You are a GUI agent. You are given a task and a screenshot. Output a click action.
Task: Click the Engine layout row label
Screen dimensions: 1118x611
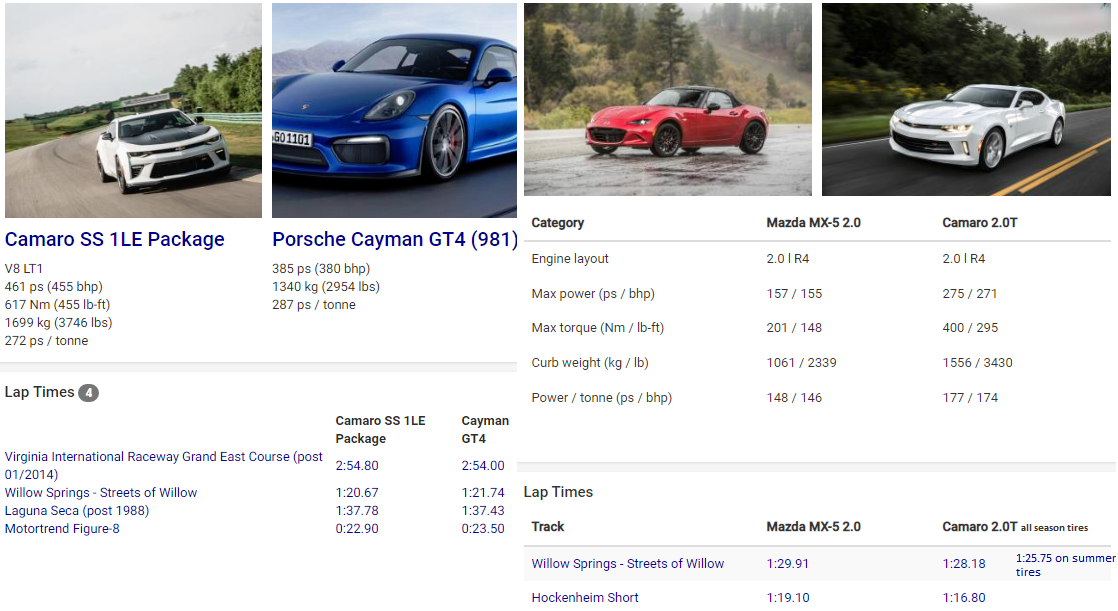pos(570,259)
